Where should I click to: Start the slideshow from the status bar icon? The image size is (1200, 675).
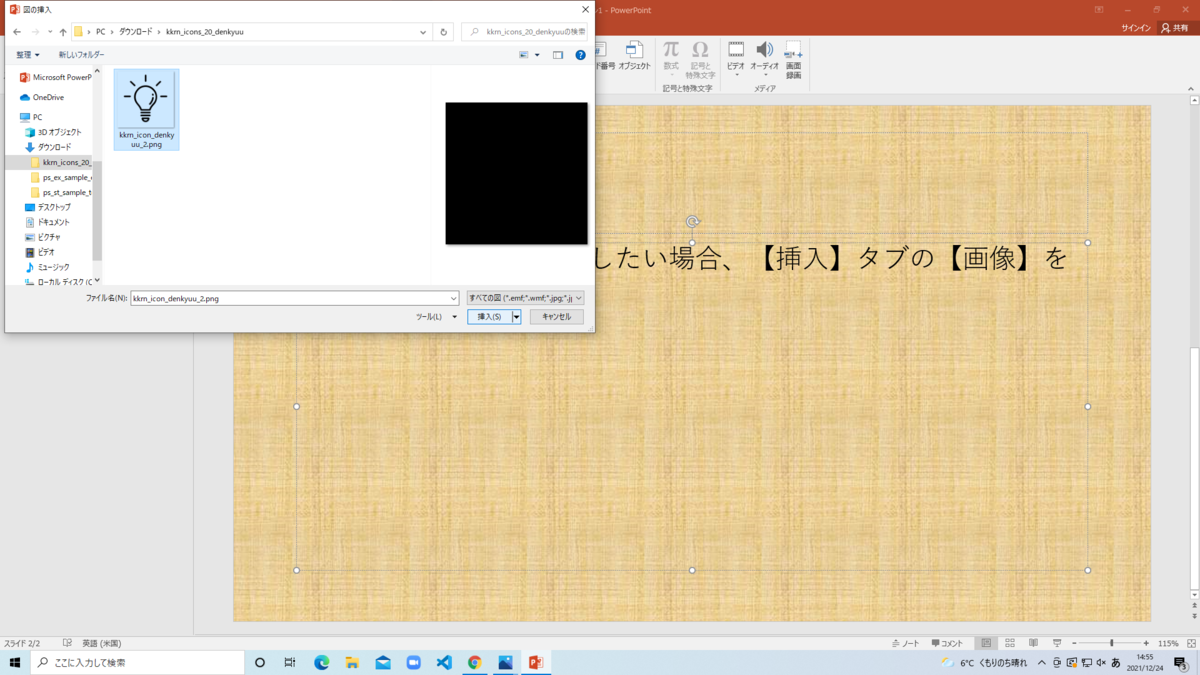pyautogui.click(x=1055, y=643)
